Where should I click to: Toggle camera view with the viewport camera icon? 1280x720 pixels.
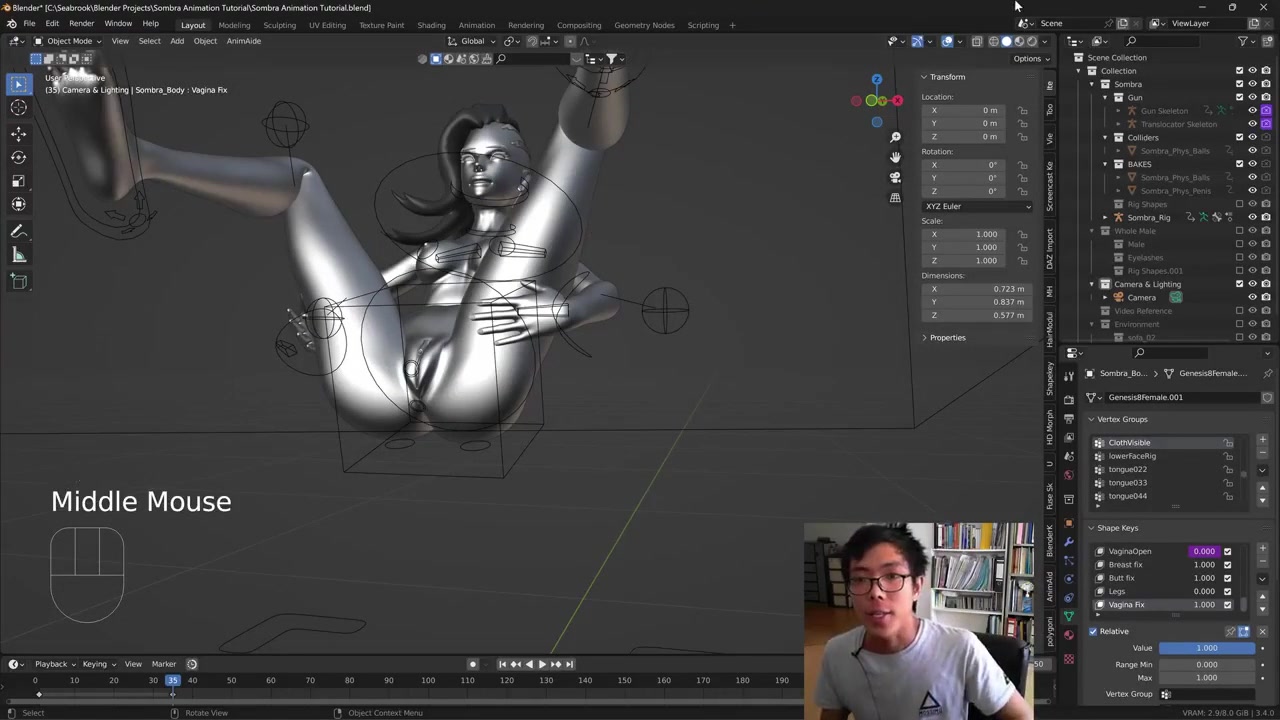tap(895, 177)
